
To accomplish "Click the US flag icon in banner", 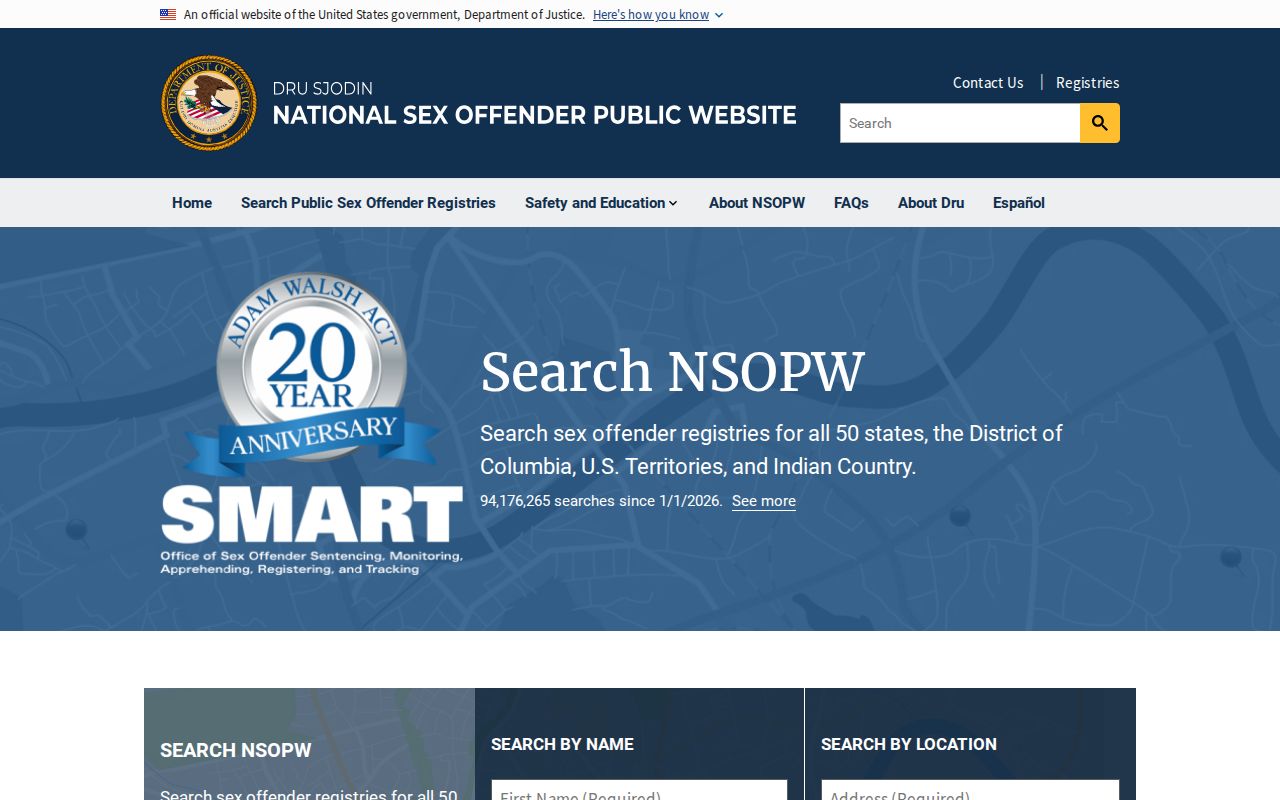I will coord(168,14).
